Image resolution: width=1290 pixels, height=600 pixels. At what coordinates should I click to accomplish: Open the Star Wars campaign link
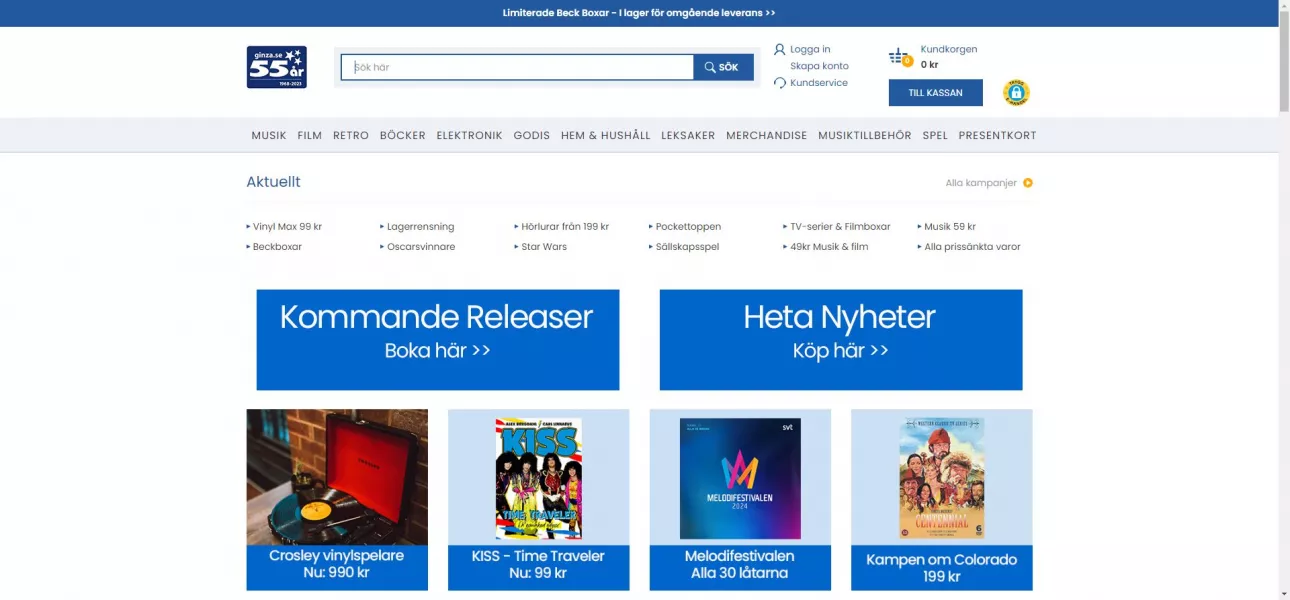pyautogui.click(x=544, y=247)
